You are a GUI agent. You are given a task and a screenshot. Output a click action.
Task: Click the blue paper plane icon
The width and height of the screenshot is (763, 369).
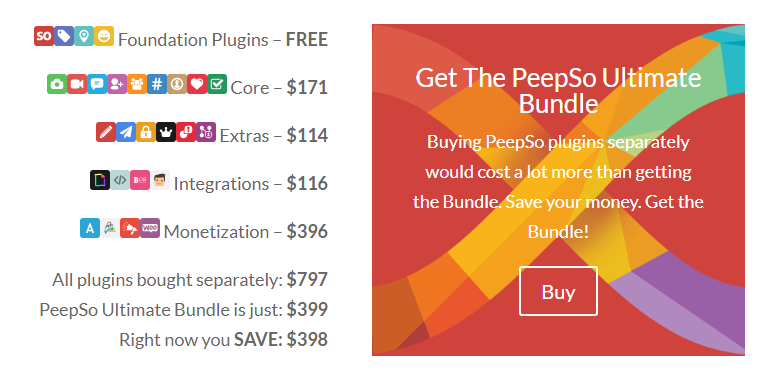coord(126,132)
